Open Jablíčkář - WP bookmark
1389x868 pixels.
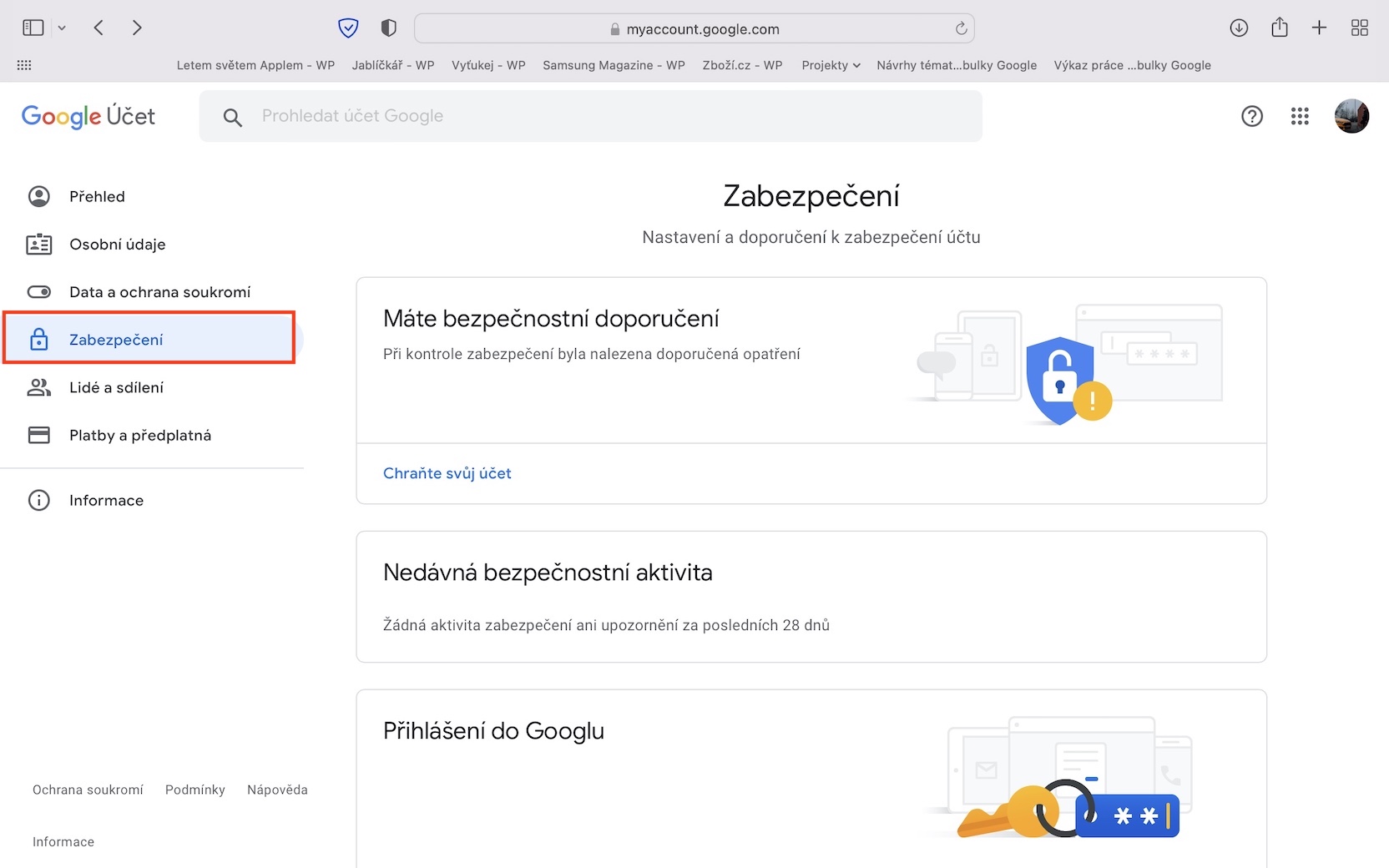(x=393, y=65)
